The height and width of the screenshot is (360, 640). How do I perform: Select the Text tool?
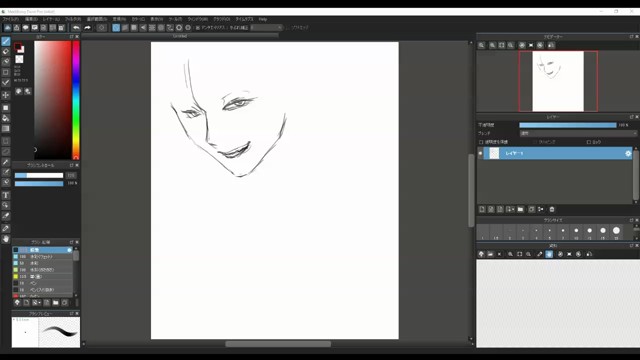[6, 195]
